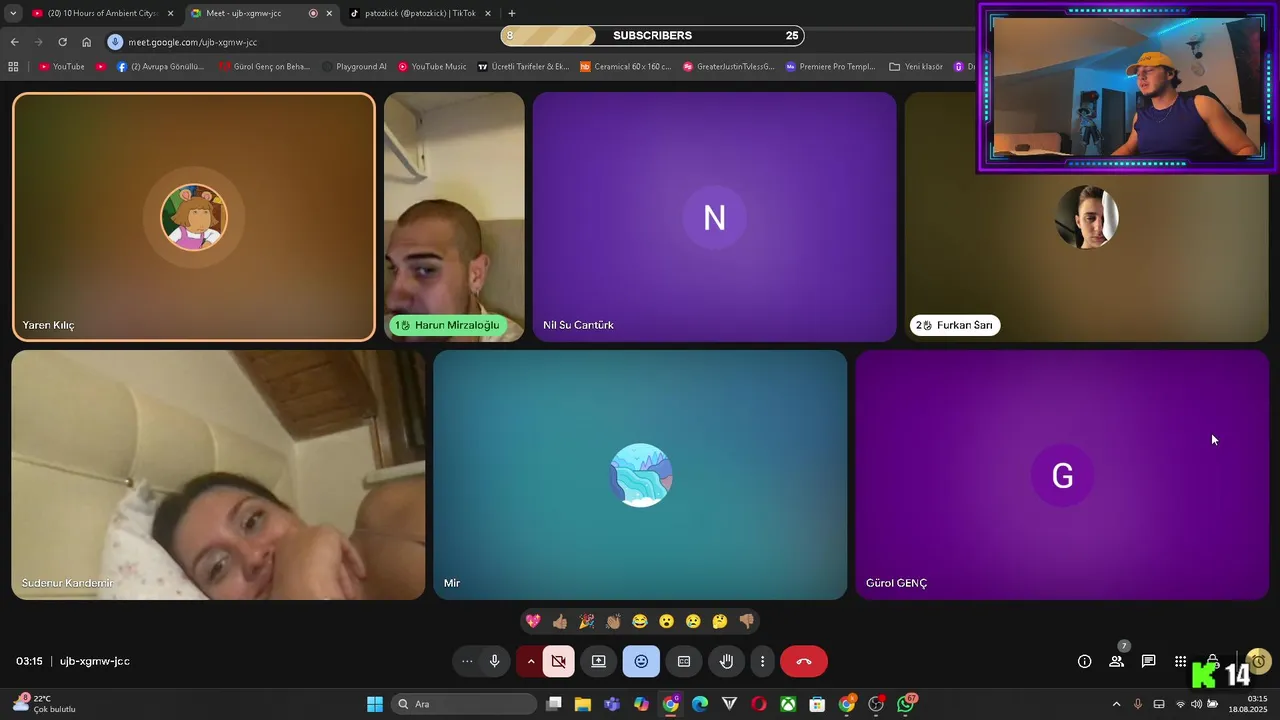Select Nil Su Cantürk tile
The image size is (1280, 720).
pos(714,217)
